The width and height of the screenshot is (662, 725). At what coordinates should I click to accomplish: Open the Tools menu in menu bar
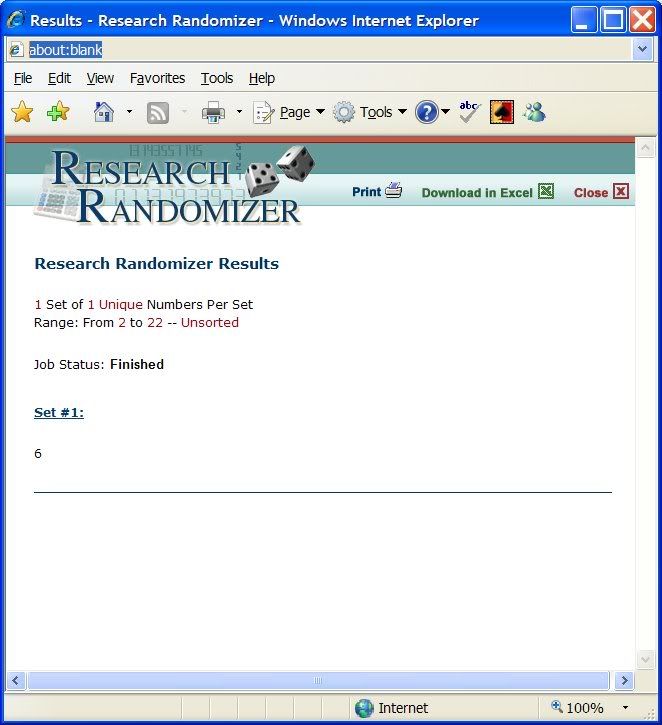(216, 78)
